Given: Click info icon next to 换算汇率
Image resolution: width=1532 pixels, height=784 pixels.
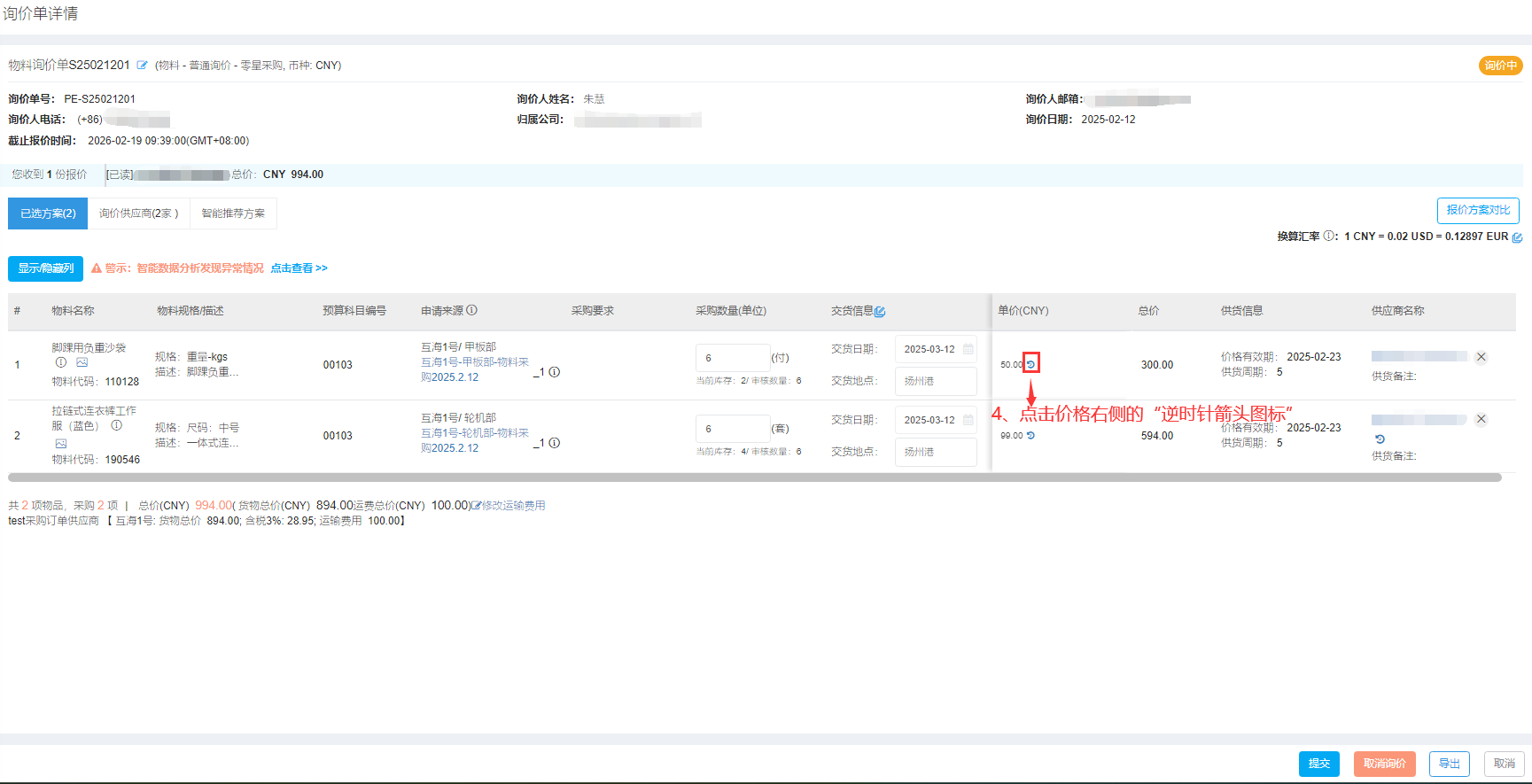Looking at the screenshot, I should coord(1328,236).
